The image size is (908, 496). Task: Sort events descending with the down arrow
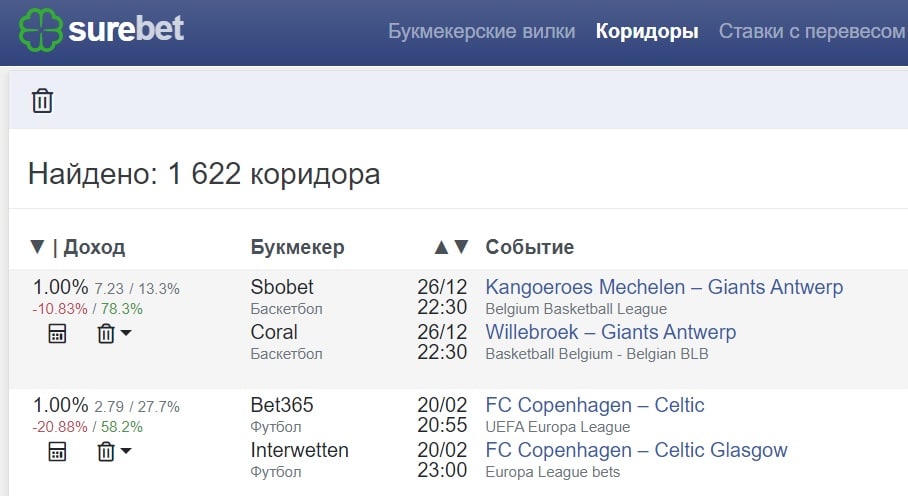click(461, 247)
